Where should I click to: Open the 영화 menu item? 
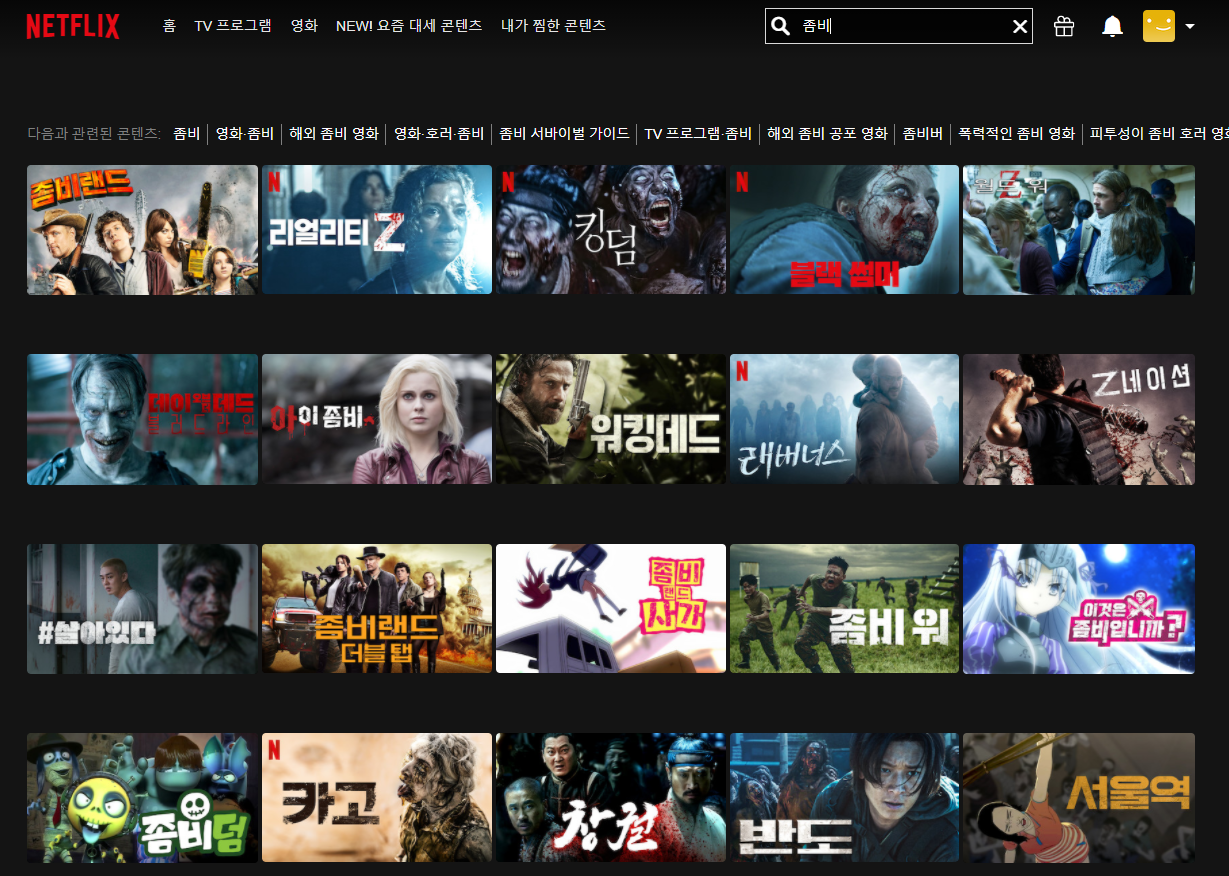(x=304, y=25)
